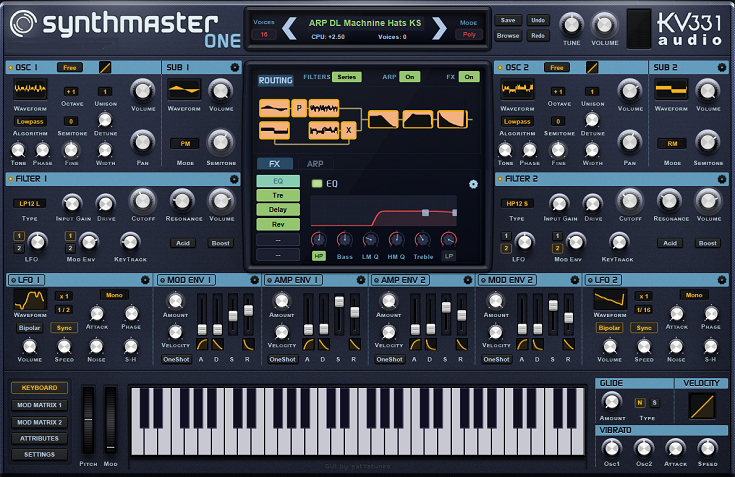This screenshot has width=735, height=477.
Task: Open the LFO 2 settings gear
Action: coord(722,280)
